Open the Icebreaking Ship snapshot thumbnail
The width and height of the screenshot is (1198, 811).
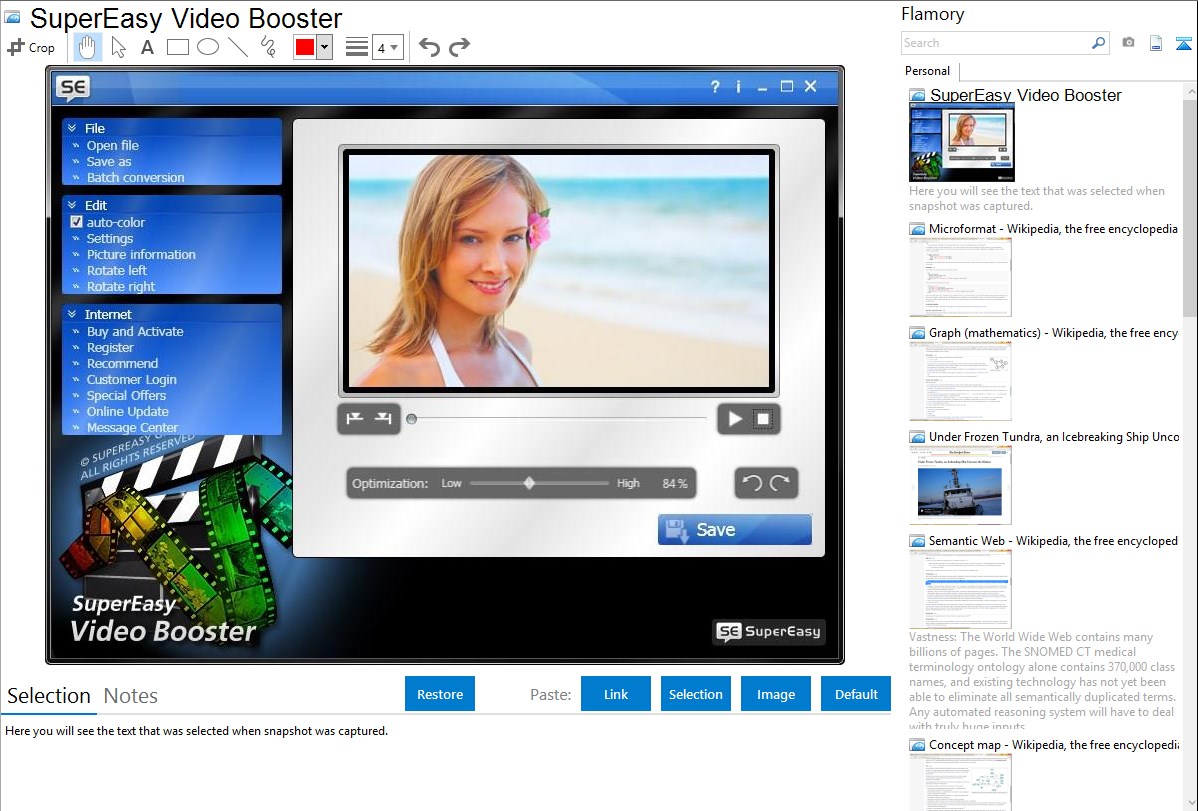pyautogui.click(x=960, y=485)
